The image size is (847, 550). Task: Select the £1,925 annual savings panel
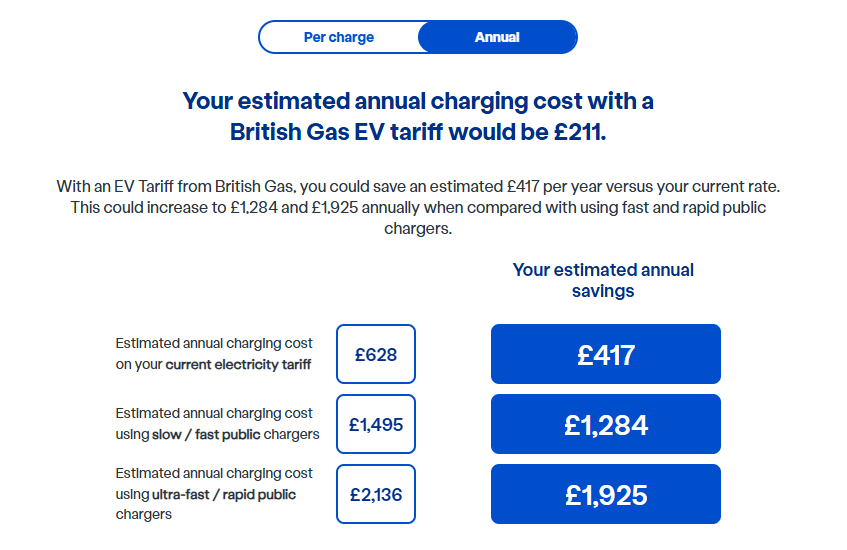point(606,494)
